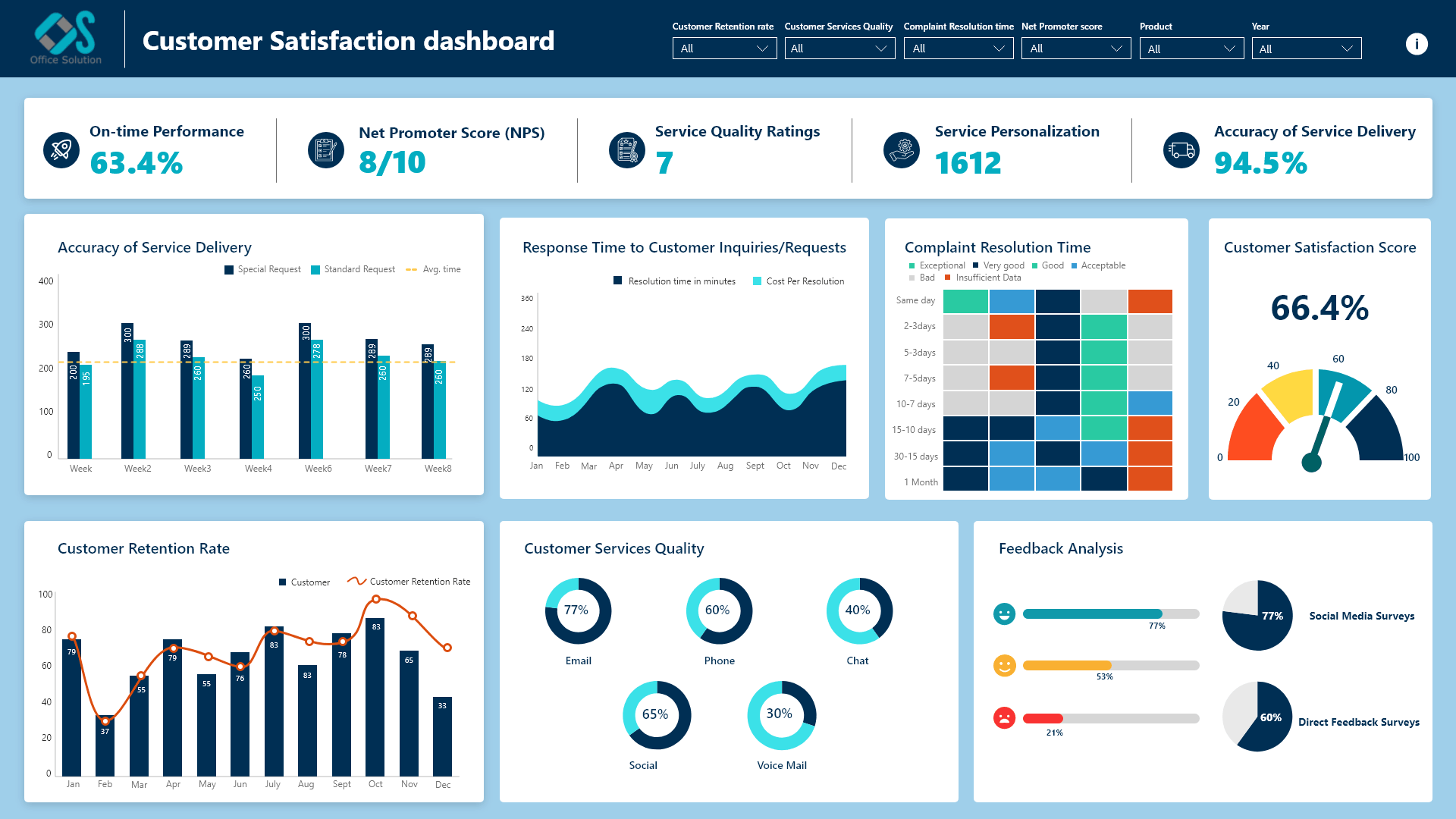Select the Email quality donut chart
The width and height of the screenshot is (1456, 819).
tap(578, 611)
